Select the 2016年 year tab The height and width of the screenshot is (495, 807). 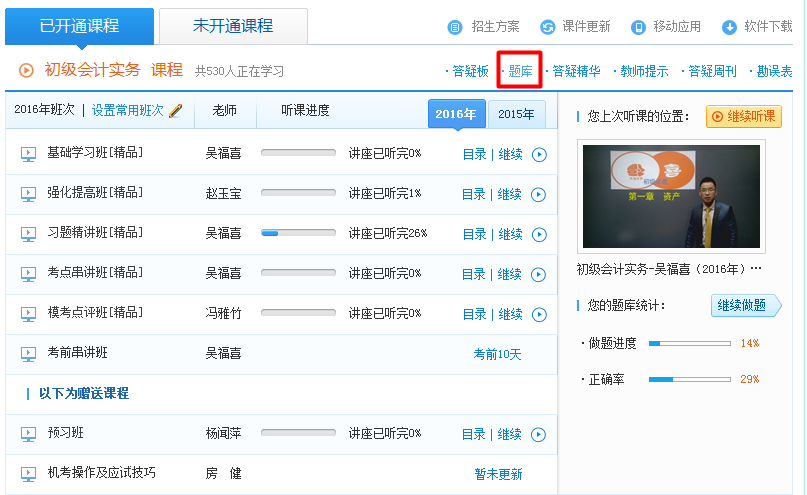pyautogui.click(x=456, y=114)
